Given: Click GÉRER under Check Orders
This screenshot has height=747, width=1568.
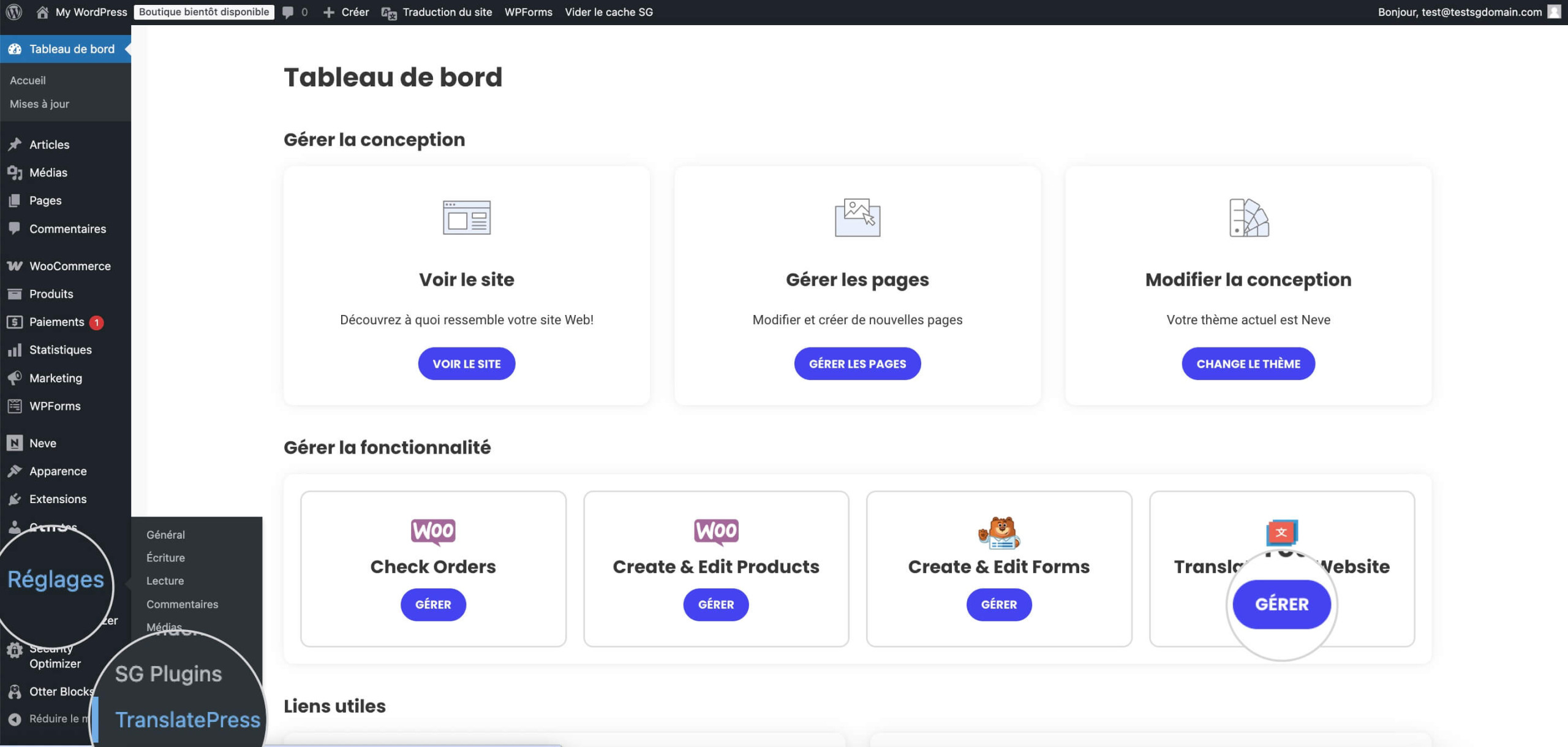Looking at the screenshot, I should tap(433, 605).
